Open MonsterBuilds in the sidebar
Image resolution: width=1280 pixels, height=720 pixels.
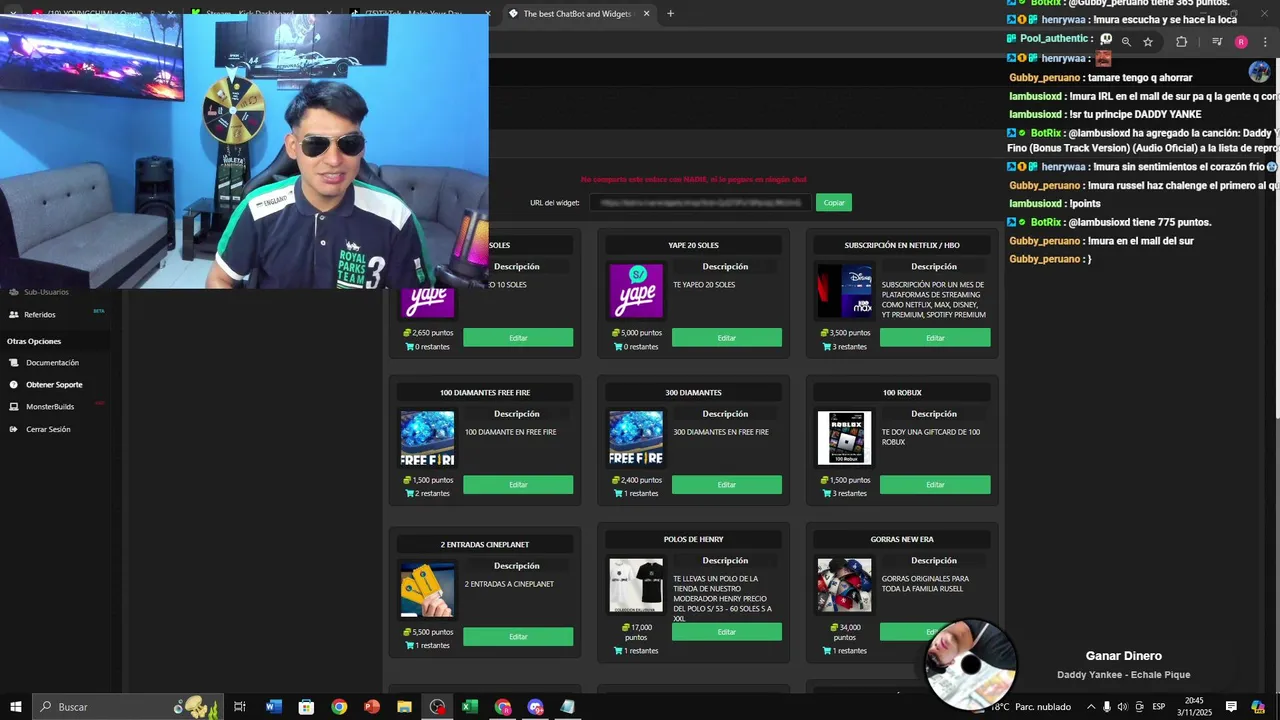pos(50,406)
